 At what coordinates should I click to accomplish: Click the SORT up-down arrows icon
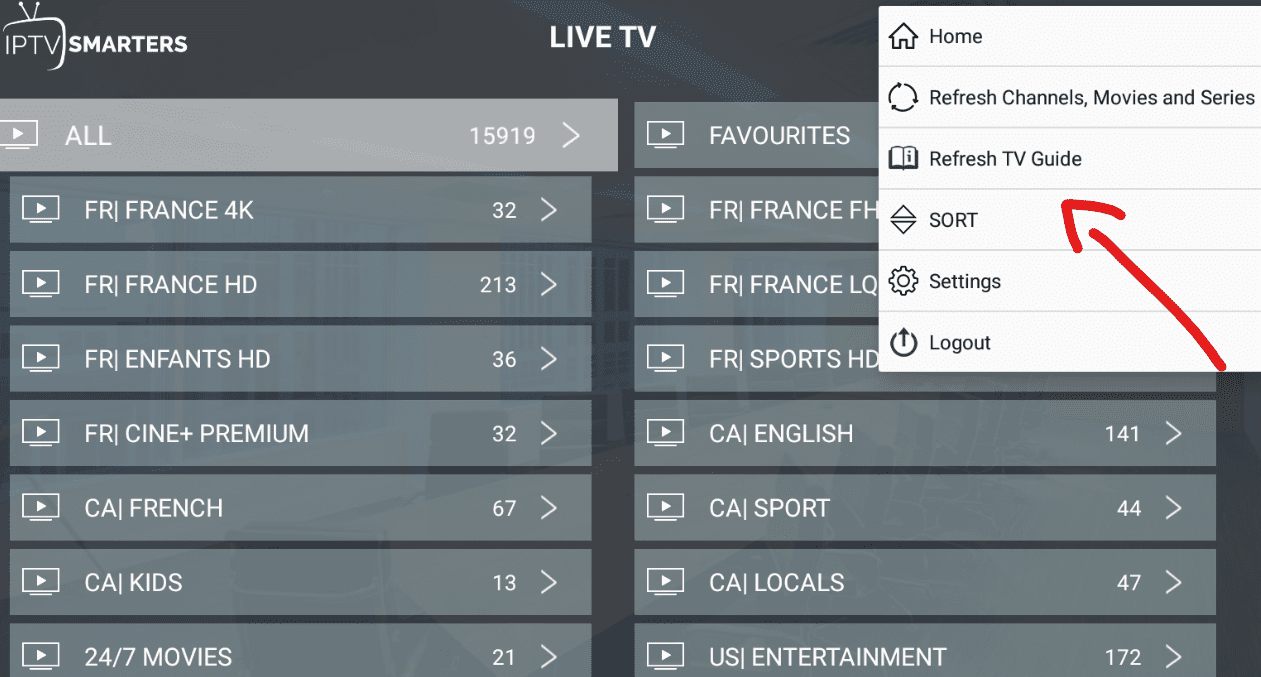[903, 220]
